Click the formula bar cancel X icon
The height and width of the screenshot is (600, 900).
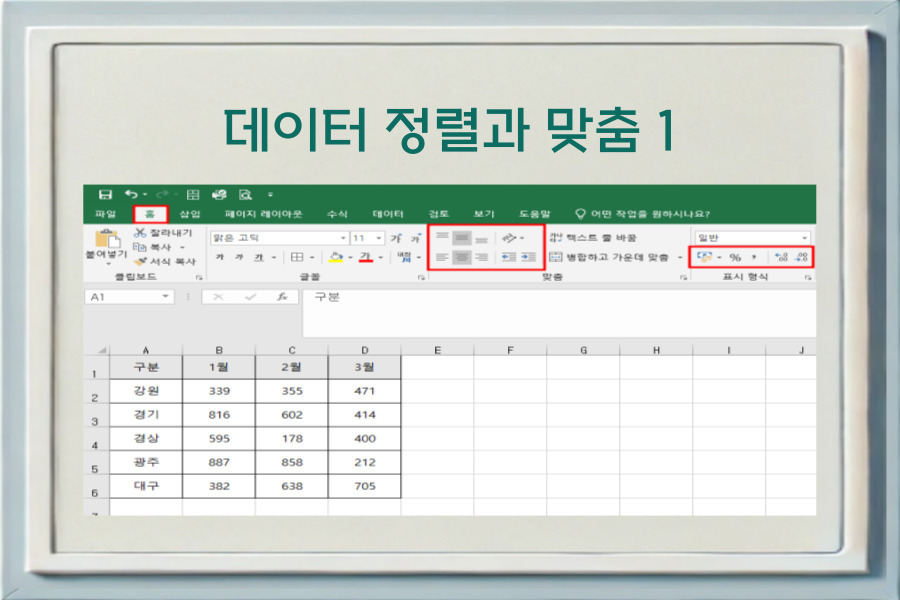click(x=218, y=297)
